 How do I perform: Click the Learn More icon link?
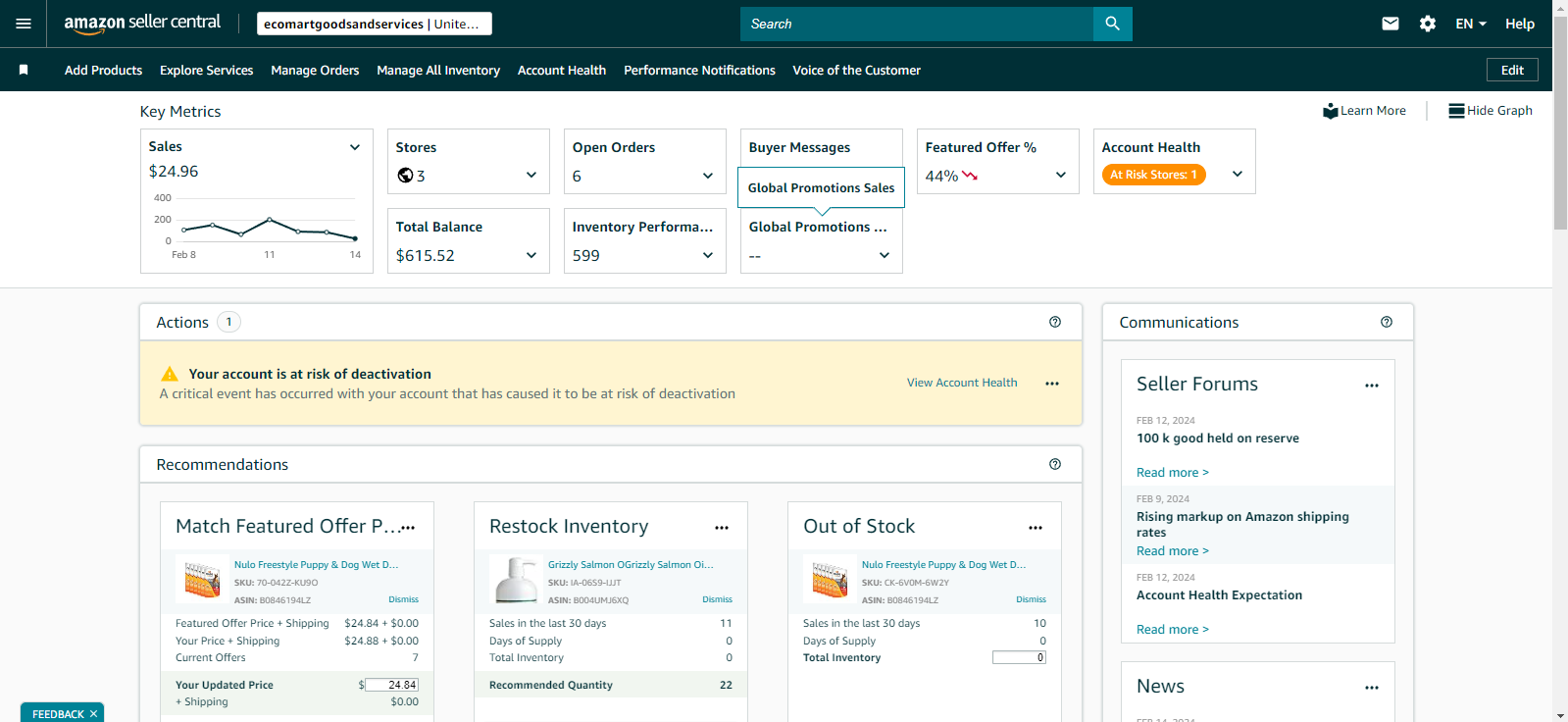(x=1364, y=111)
